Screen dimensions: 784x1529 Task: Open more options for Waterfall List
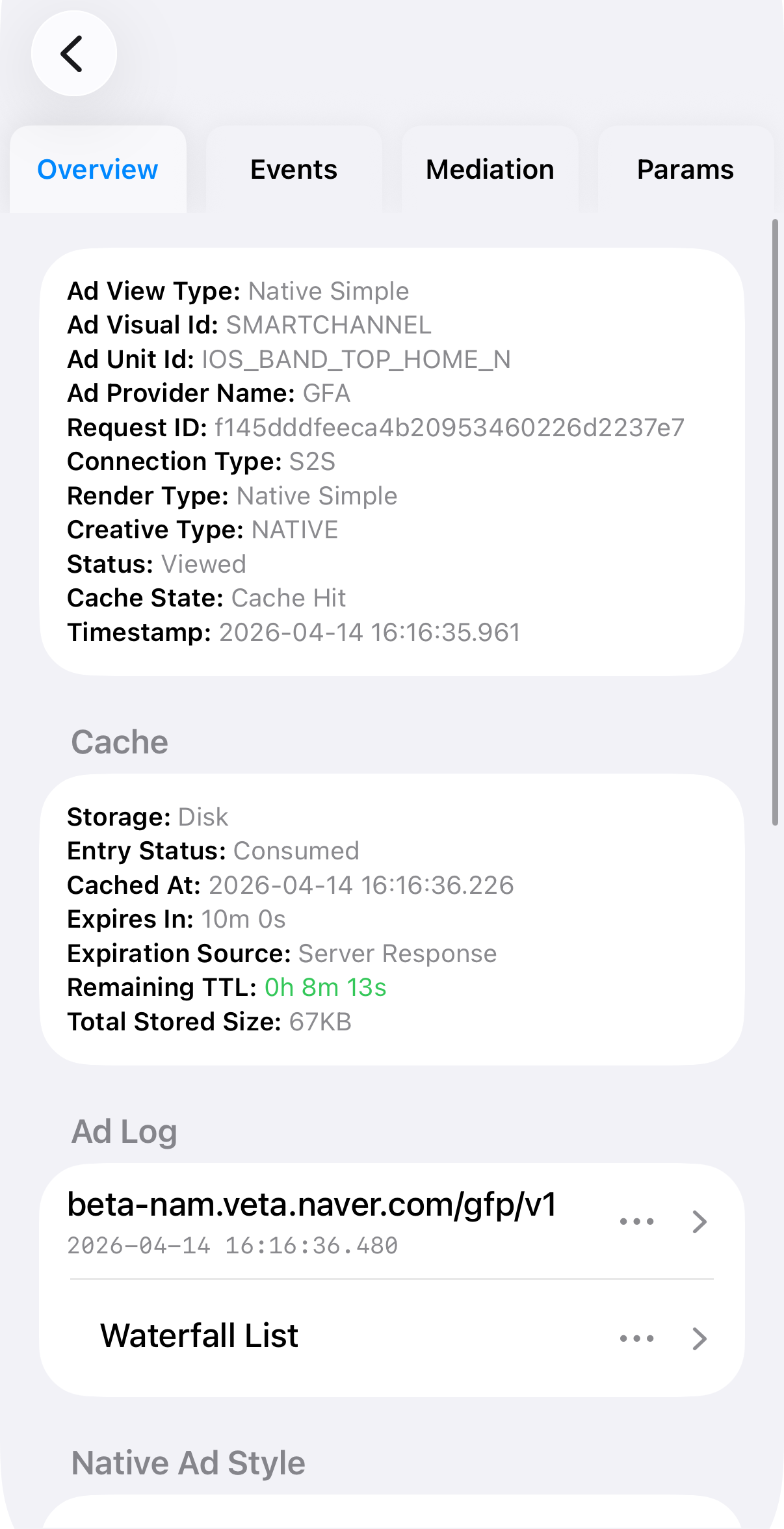(x=636, y=1339)
